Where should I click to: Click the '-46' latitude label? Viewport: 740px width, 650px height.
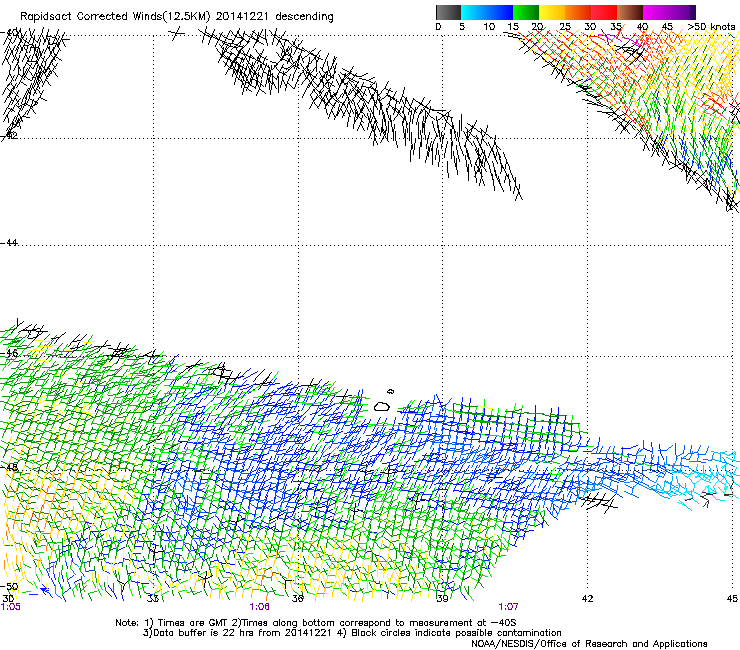tap(9, 353)
